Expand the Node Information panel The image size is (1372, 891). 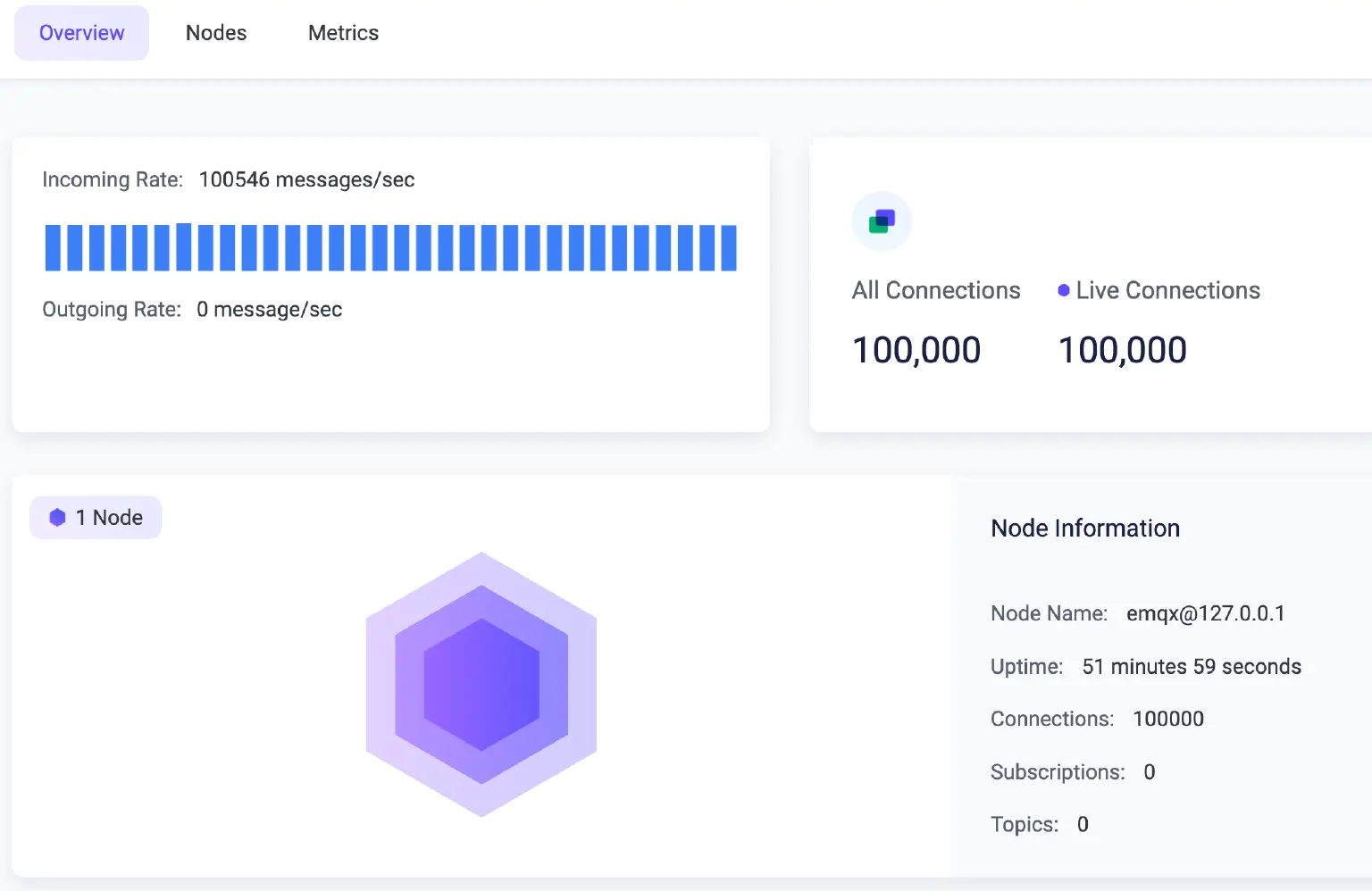(1085, 528)
